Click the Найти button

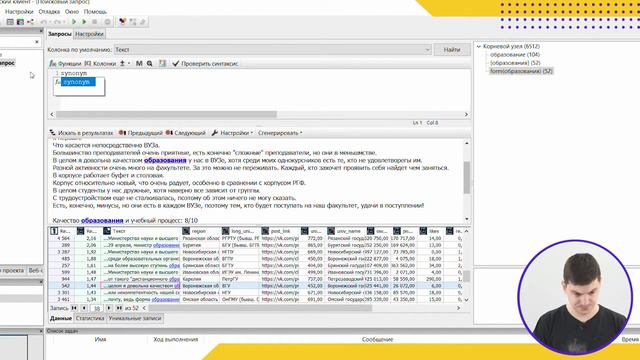click(452, 50)
